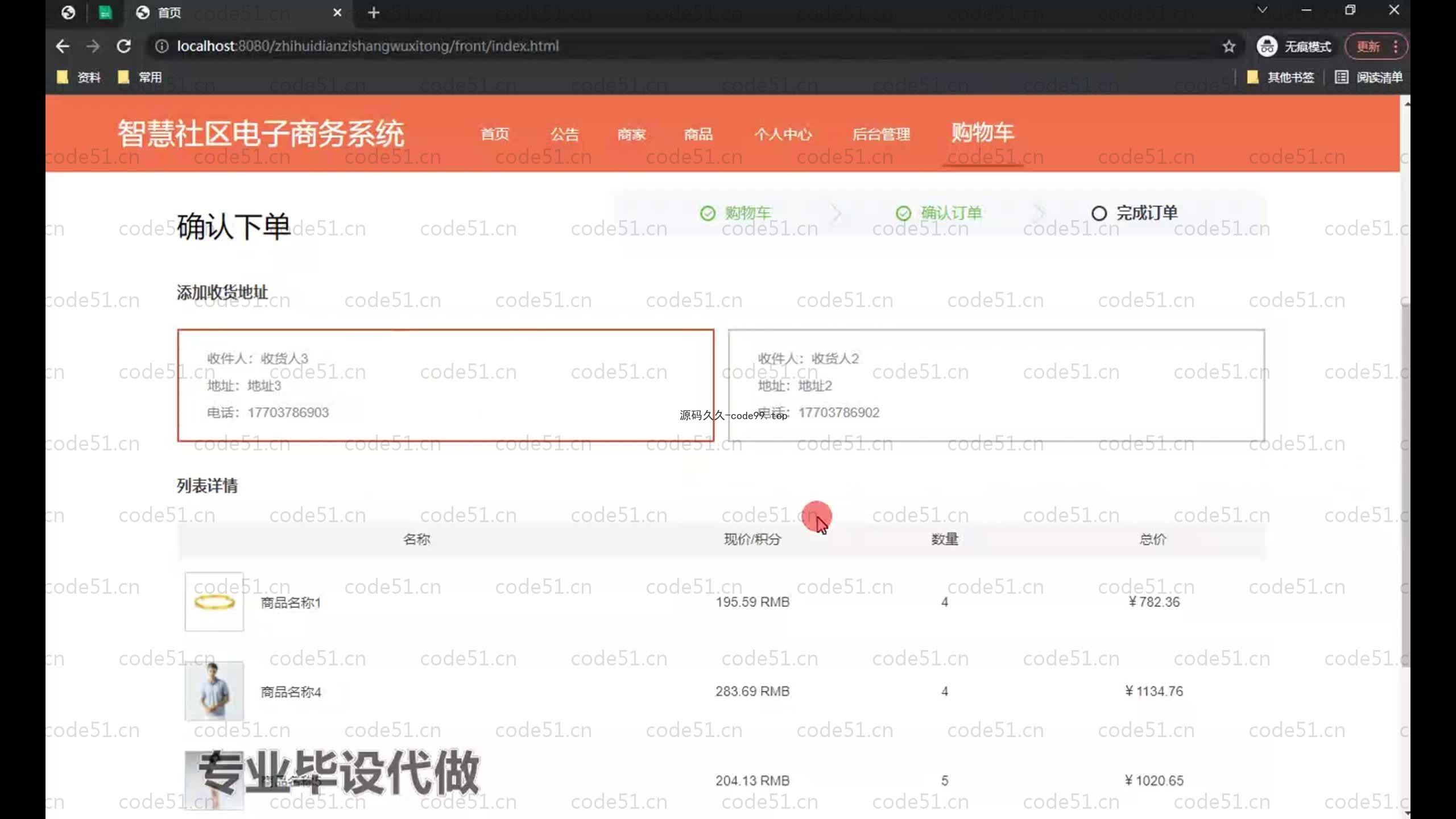
Task: Open new tab with plus icon
Action: click(374, 13)
